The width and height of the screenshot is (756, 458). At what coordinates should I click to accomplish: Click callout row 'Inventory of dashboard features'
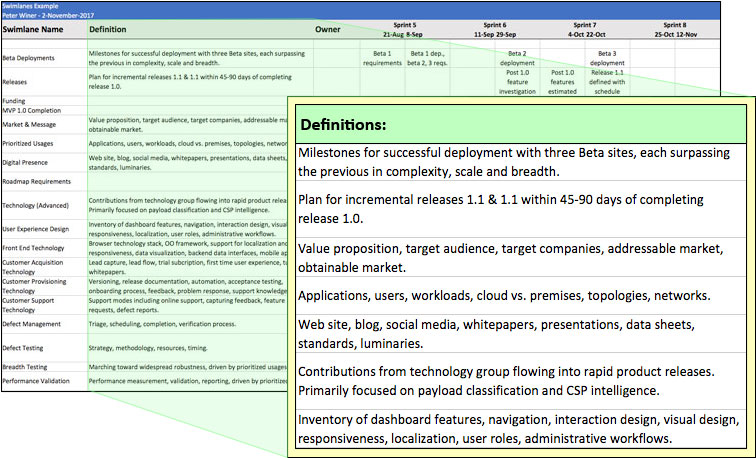click(521, 429)
